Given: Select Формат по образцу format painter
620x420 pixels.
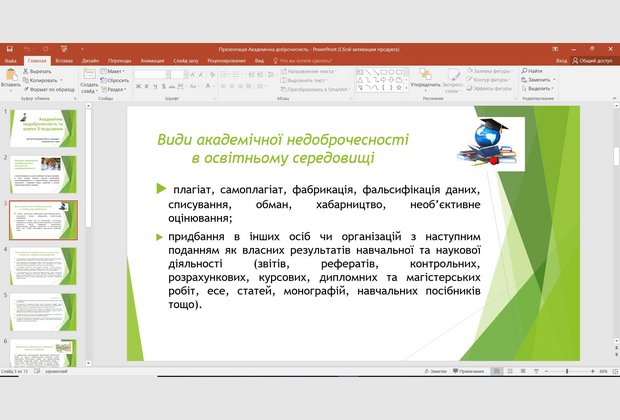Looking at the screenshot, I should pyautogui.click(x=49, y=89).
